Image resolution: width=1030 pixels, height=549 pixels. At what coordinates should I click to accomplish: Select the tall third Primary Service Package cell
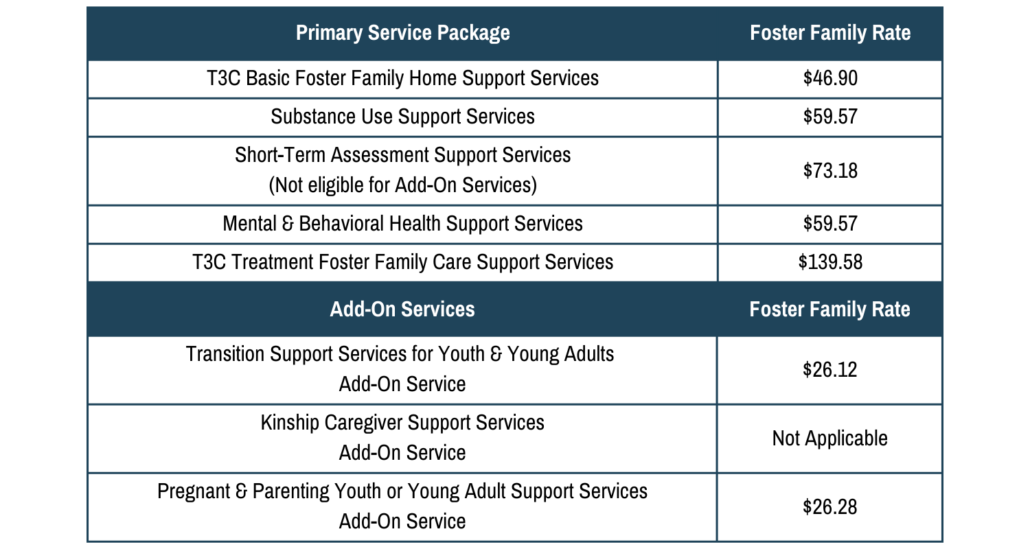coord(402,171)
